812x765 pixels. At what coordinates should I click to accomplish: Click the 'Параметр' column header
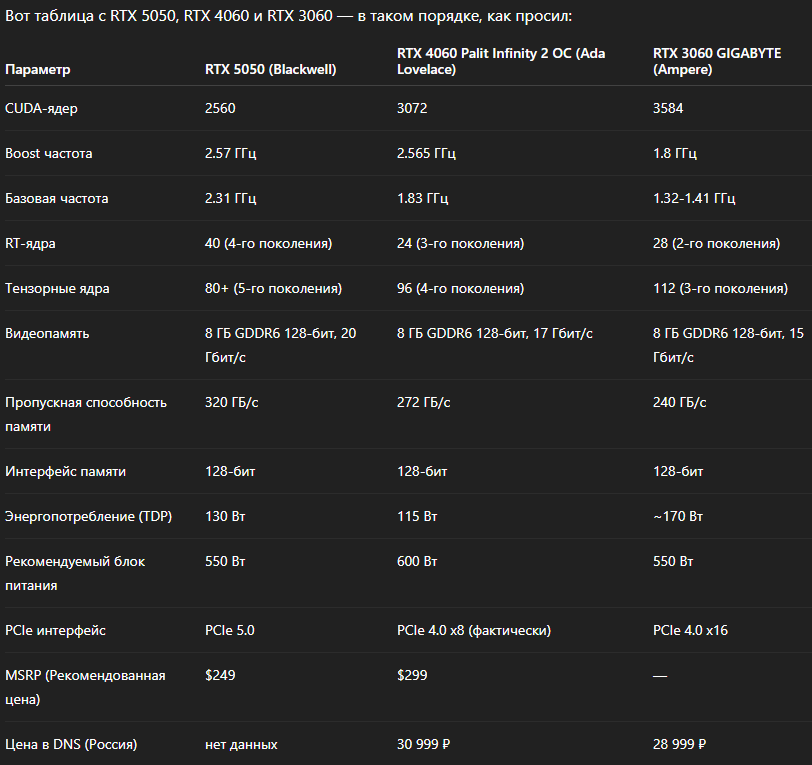38,69
